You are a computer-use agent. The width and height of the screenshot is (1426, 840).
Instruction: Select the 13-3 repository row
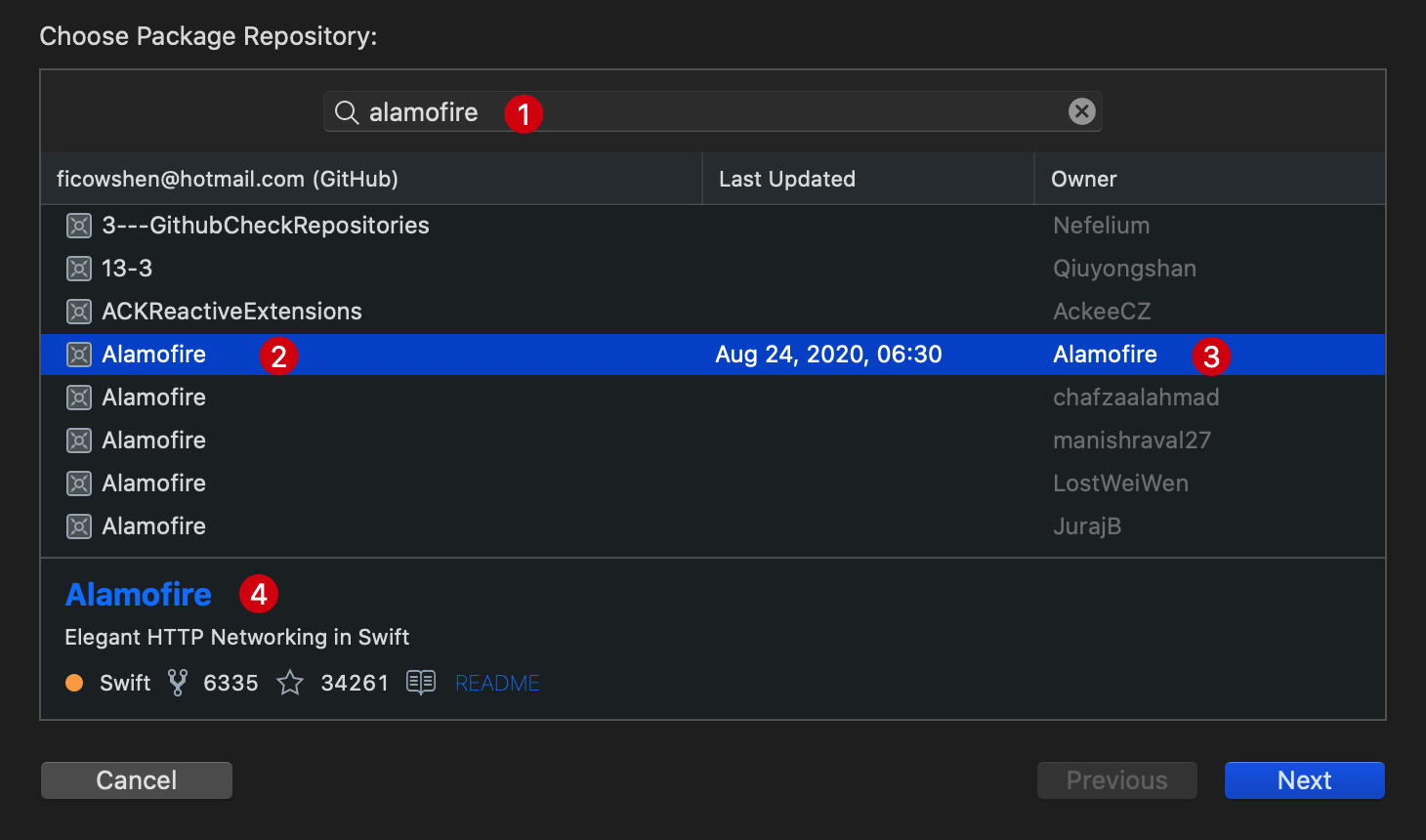(713, 269)
